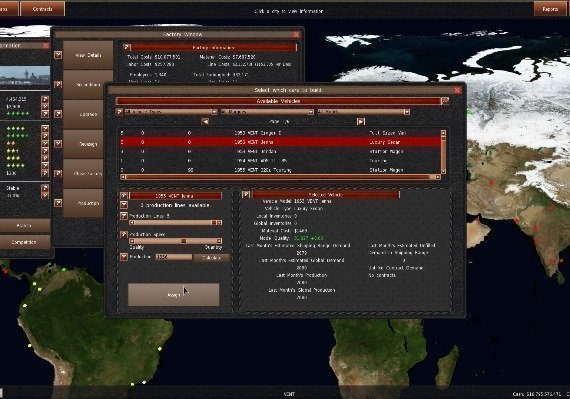Open help icon beside View Details button

pyautogui.click(x=58, y=55)
